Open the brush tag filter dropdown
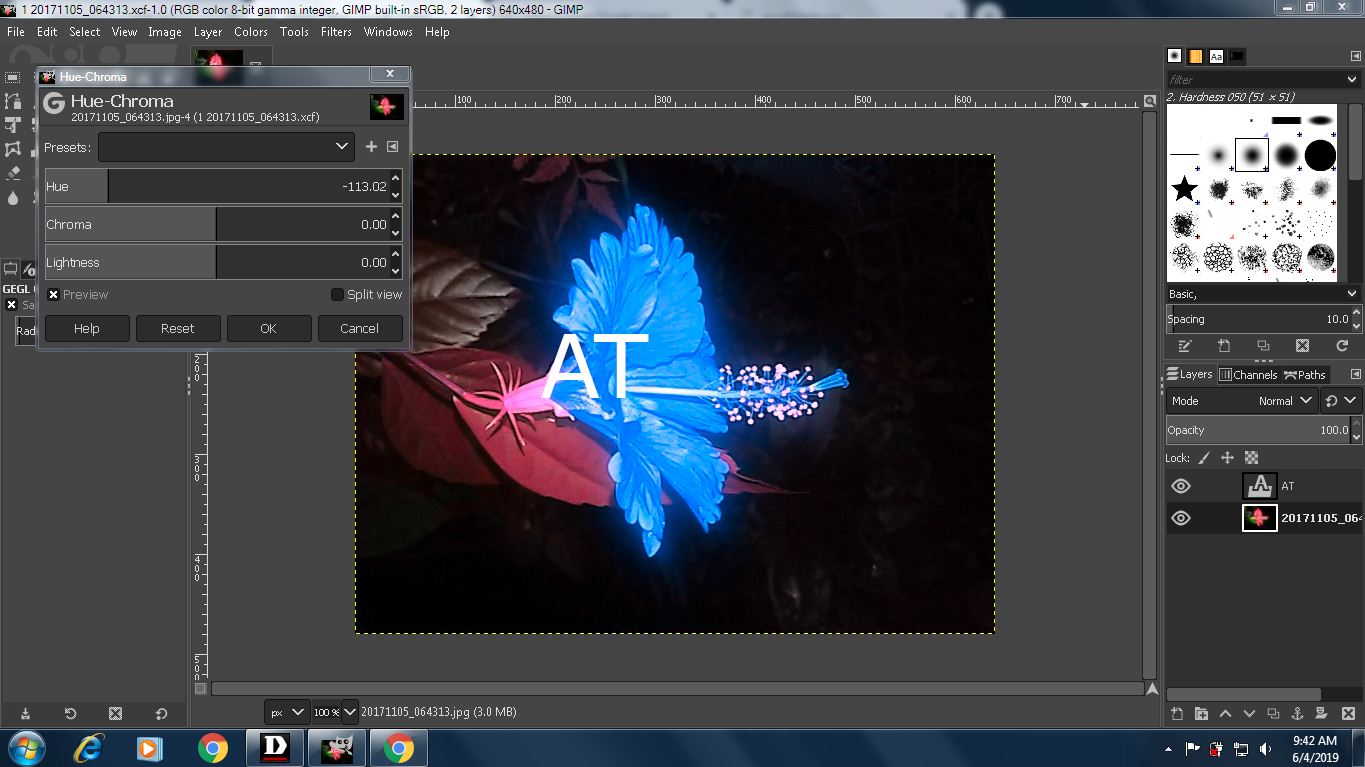 coord(1353,80)
